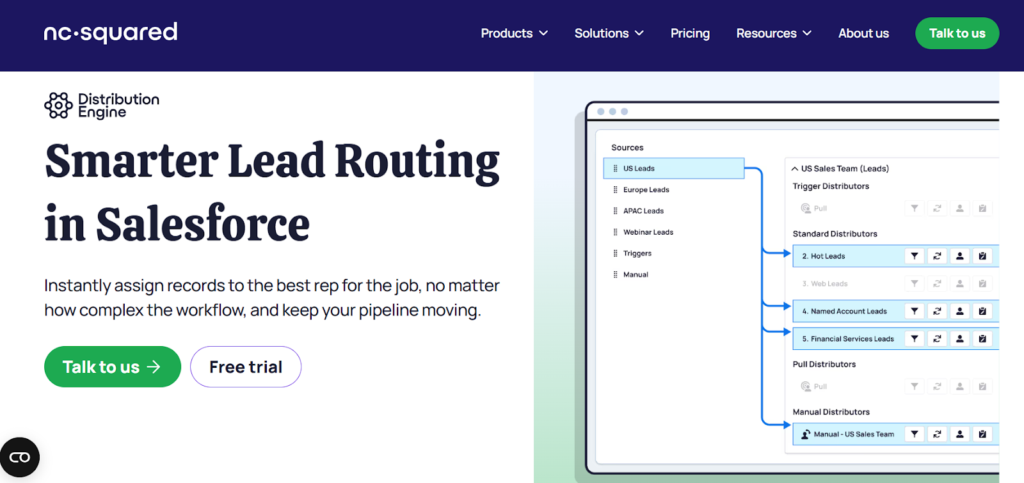Screen dimensions: 1024x483
Task: Click the Distribution Engine logo icon
Action: pos(57,105)
